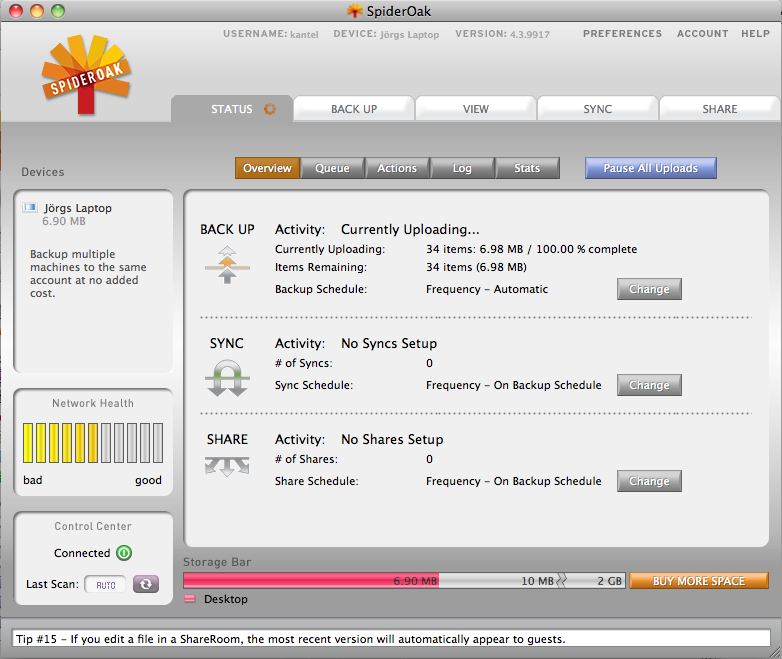Viewport: 782px width, 659px height.
Task: Click the pink Desktop legend swatch
Action: click(190, 599)
